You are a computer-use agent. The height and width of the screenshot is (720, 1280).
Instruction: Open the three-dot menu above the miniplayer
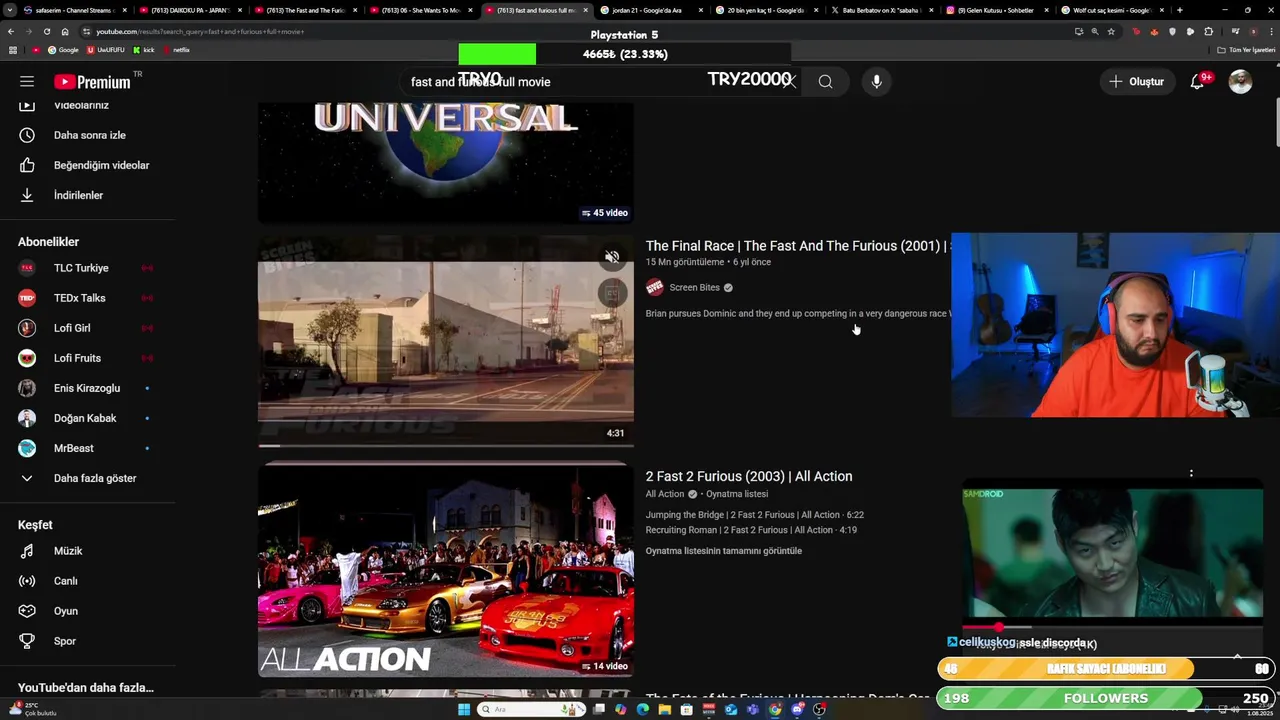tap(1191, 473)
